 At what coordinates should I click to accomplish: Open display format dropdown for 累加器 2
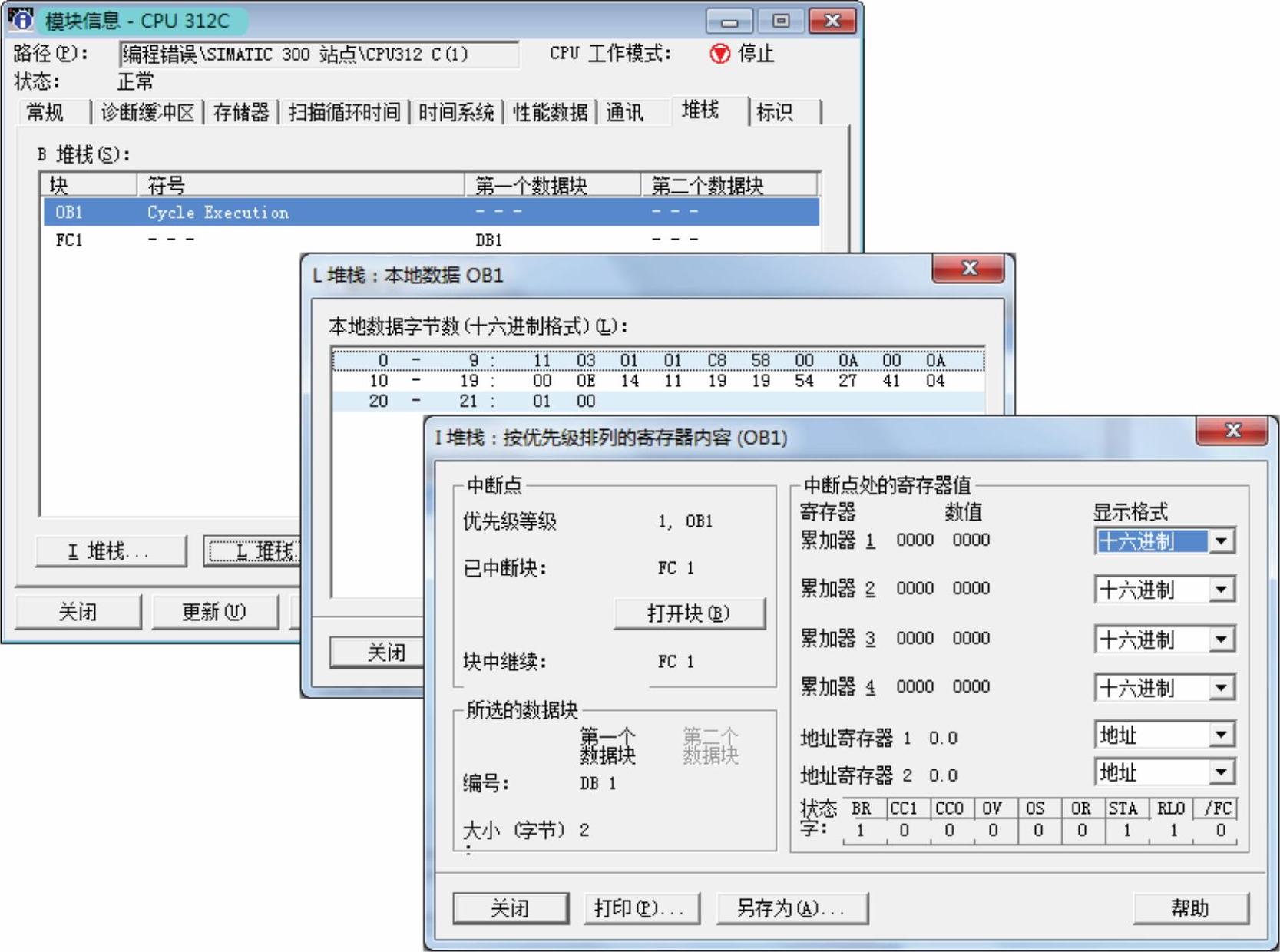[1221, 590]
